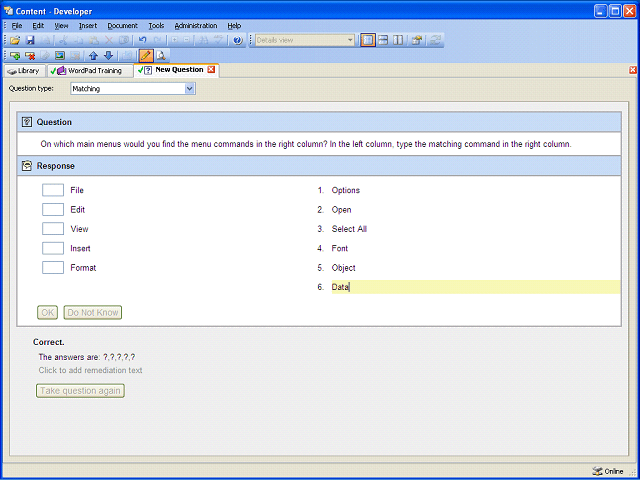The width and height of the screenshot is (640, 480).
Task: Click the grayed refresh icon at toolbar end
Action: [x=435, y=40]
